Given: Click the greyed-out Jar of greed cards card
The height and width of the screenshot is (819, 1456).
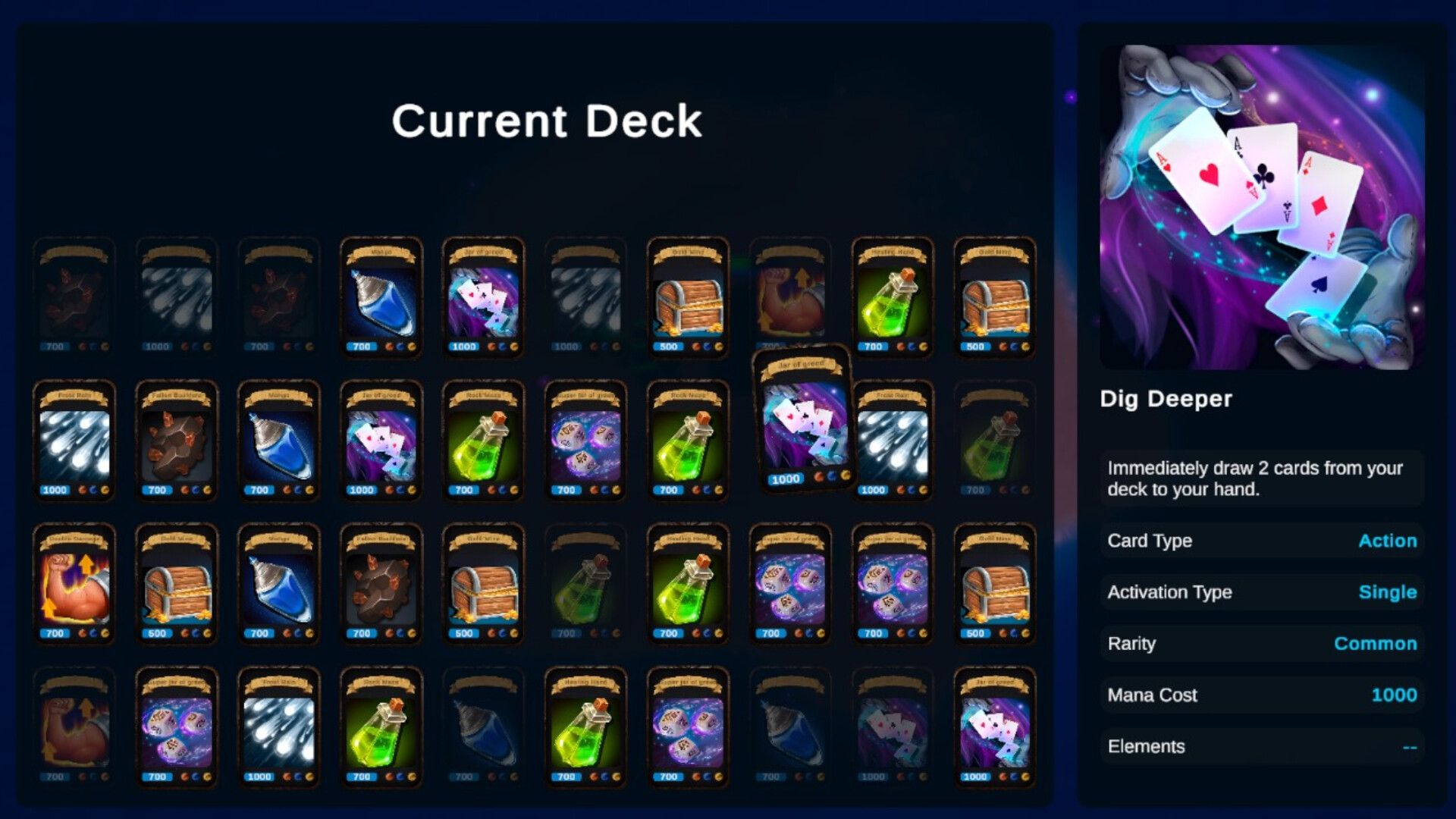Looking at the screenshot, I should point(893,727).
